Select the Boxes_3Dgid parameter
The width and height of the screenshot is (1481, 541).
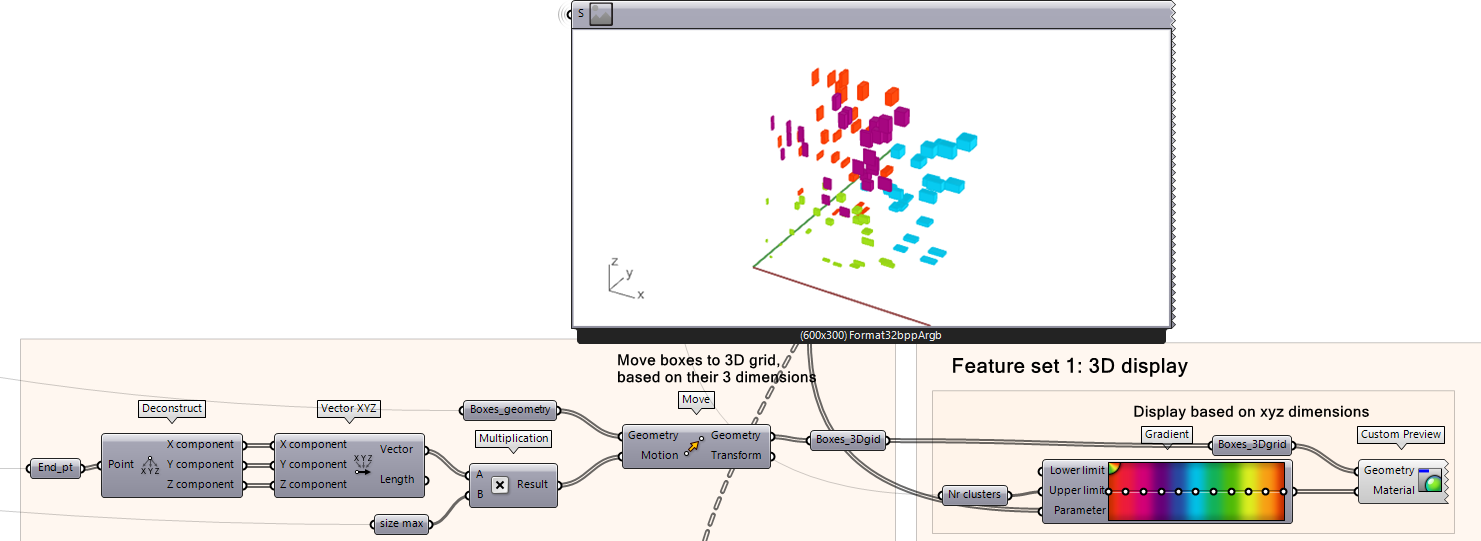pyautogui.click(x=847, y=439)
